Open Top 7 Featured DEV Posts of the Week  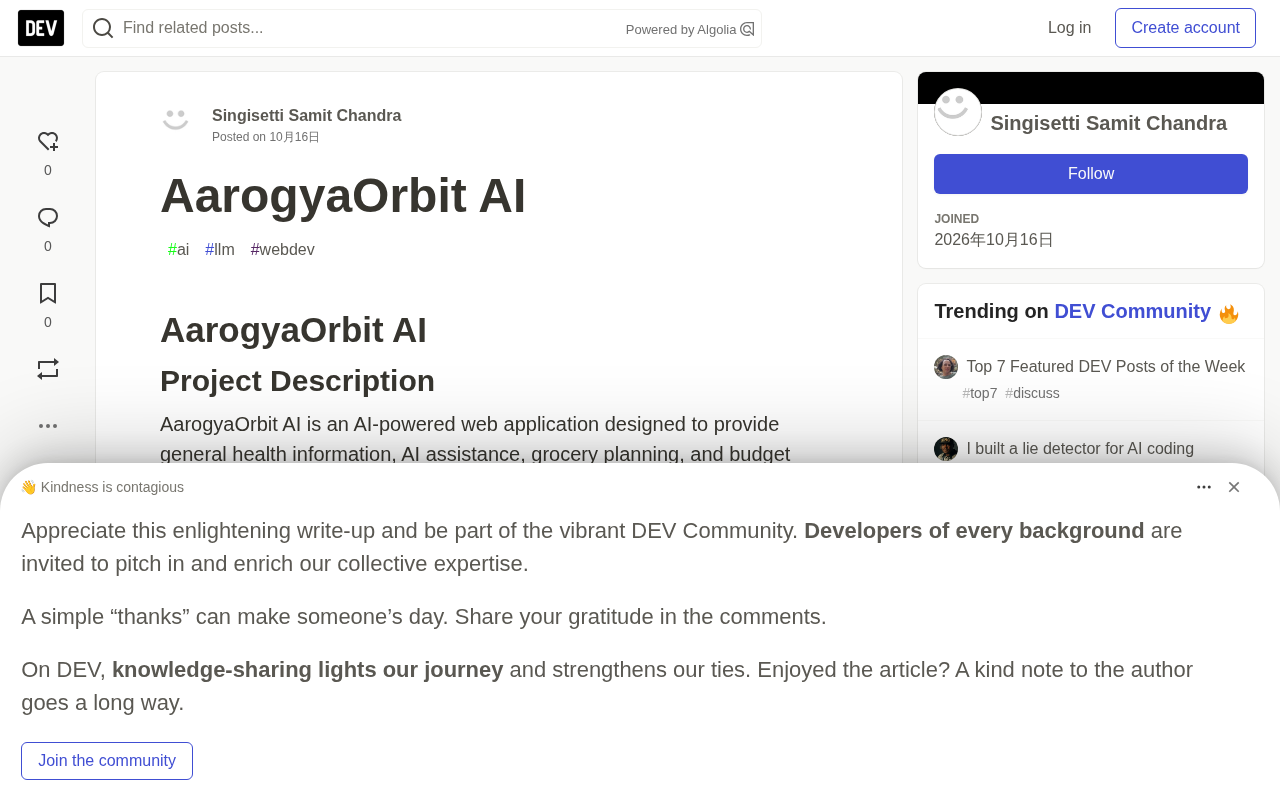1105,367
